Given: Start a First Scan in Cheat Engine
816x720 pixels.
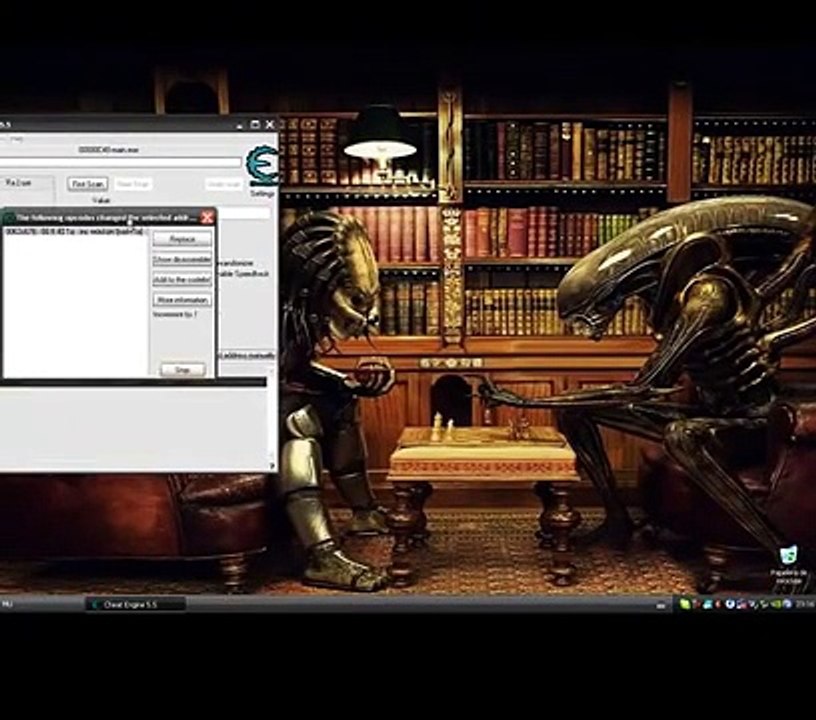Looking at the screenshot, I should pyautogui.click(x=87, y=184).
